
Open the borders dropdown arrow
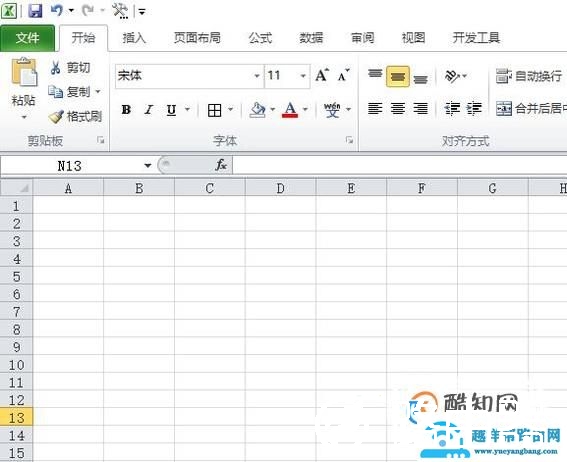click(230, 109)
